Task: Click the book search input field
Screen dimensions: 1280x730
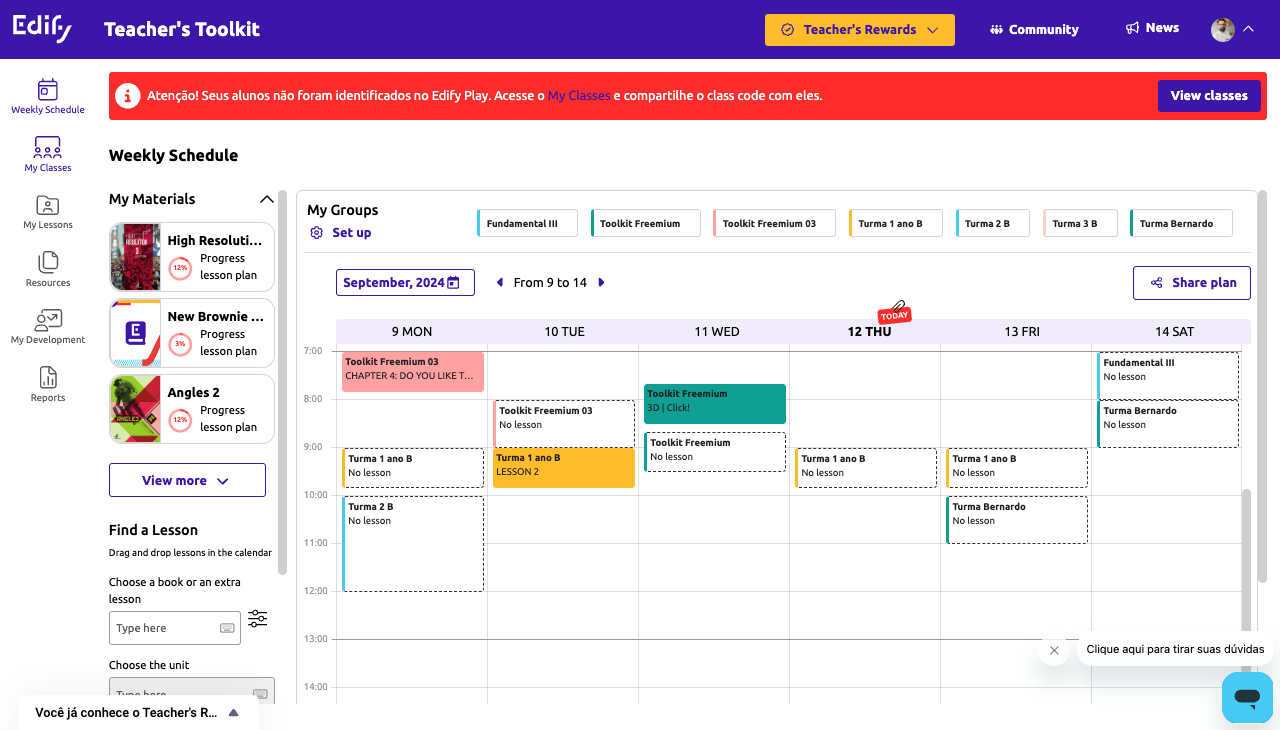Action: tap(166, 628)
